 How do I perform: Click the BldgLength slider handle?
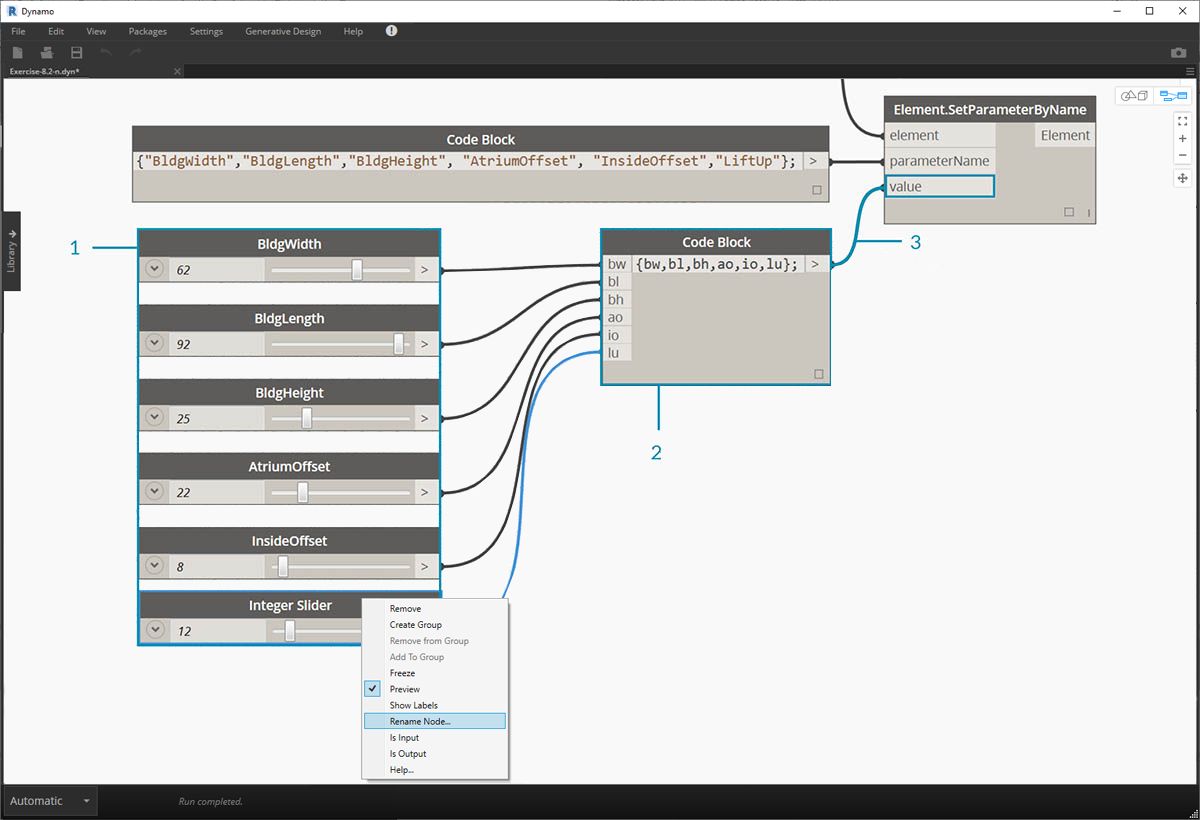(x=399, y=344)
